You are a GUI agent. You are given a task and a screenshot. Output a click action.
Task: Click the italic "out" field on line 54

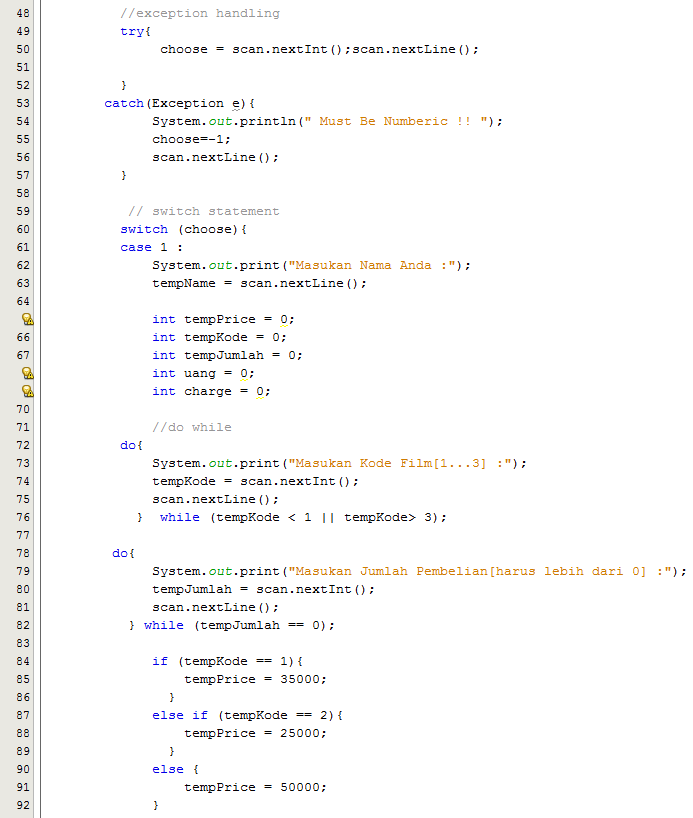click(x=220, y=122)
